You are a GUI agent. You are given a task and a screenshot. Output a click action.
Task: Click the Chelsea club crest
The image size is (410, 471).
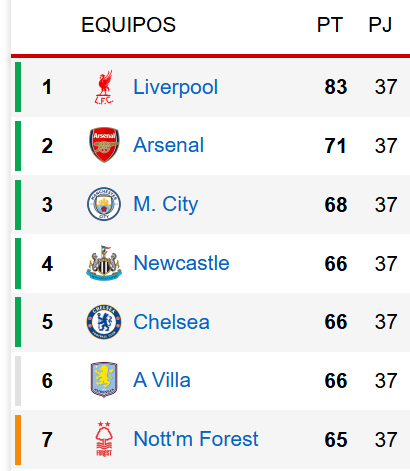pyautogui.click(x=104, y=322)
